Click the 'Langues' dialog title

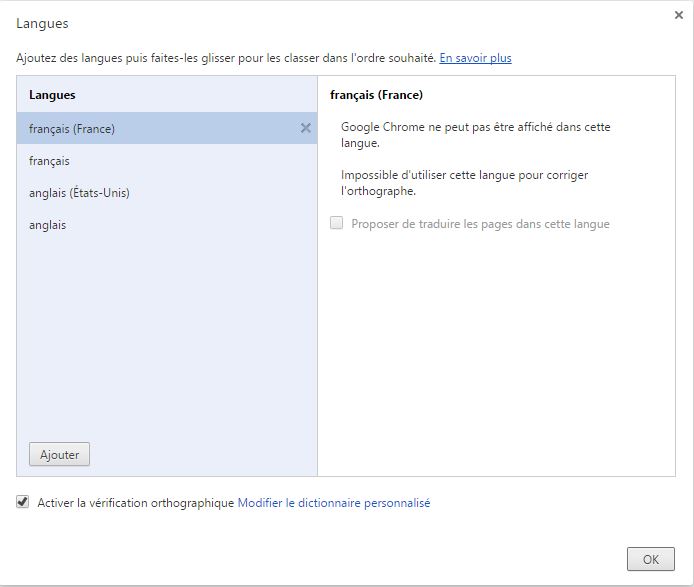coord(43,23)
